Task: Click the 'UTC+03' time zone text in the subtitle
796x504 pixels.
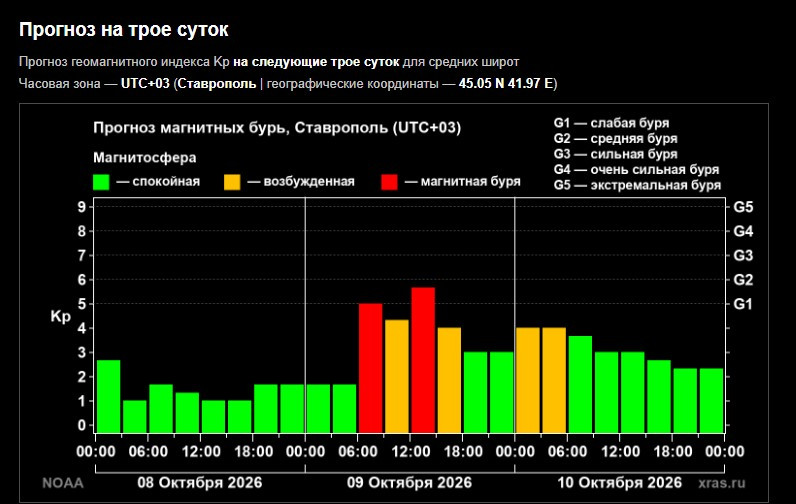Action: [145, 83]
